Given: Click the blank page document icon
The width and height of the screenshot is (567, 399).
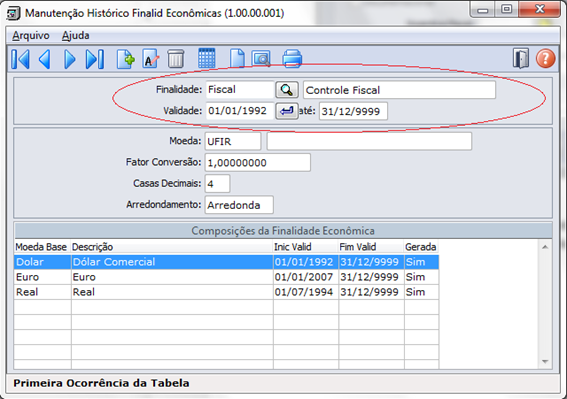Looking at the screenshot, I should 237,59.
